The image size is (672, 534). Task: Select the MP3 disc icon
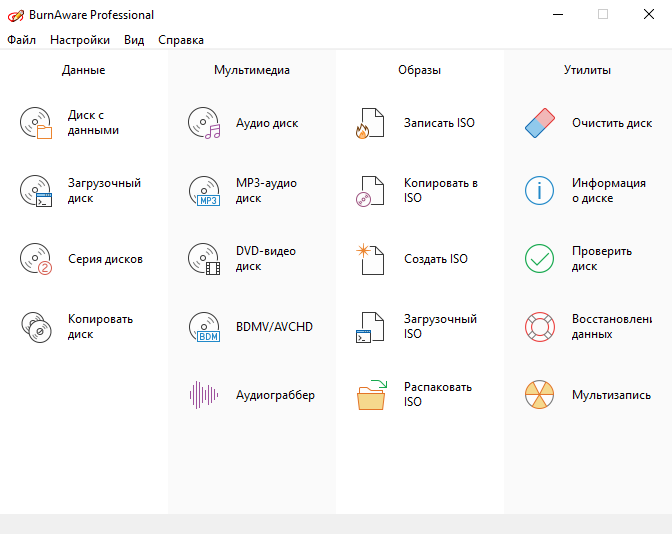click(204, 191)
